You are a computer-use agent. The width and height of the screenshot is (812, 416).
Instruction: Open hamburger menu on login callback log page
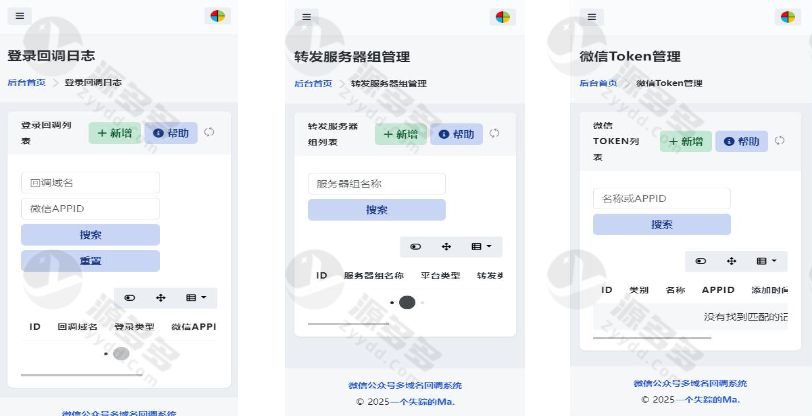tap(20, 16)
